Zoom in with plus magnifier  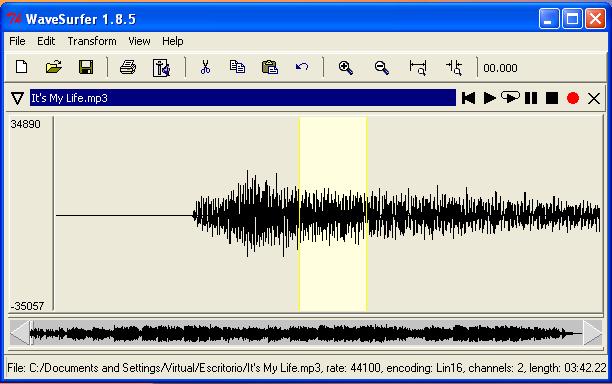[x=345, y=68]
